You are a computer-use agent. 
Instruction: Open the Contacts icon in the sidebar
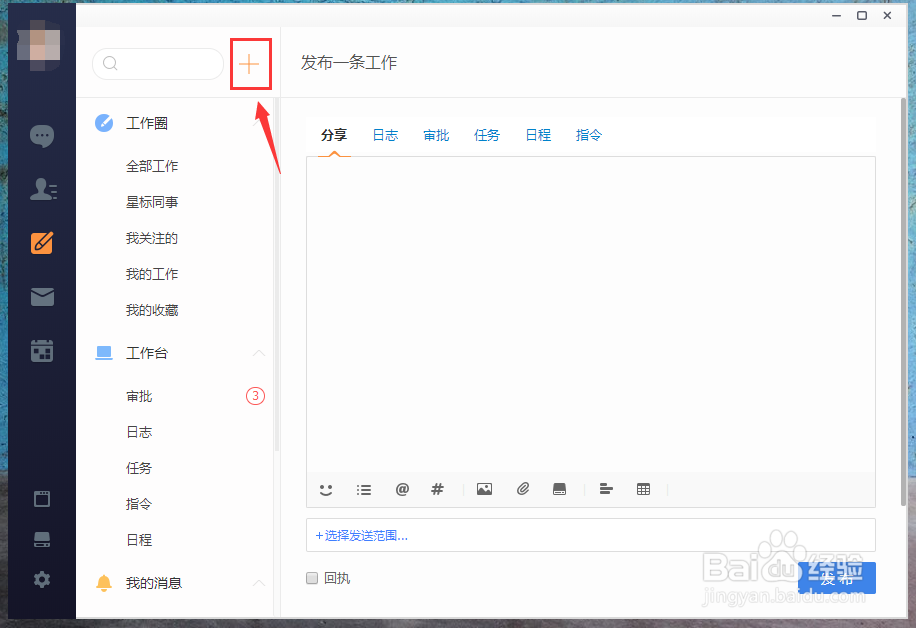point(41,189)
